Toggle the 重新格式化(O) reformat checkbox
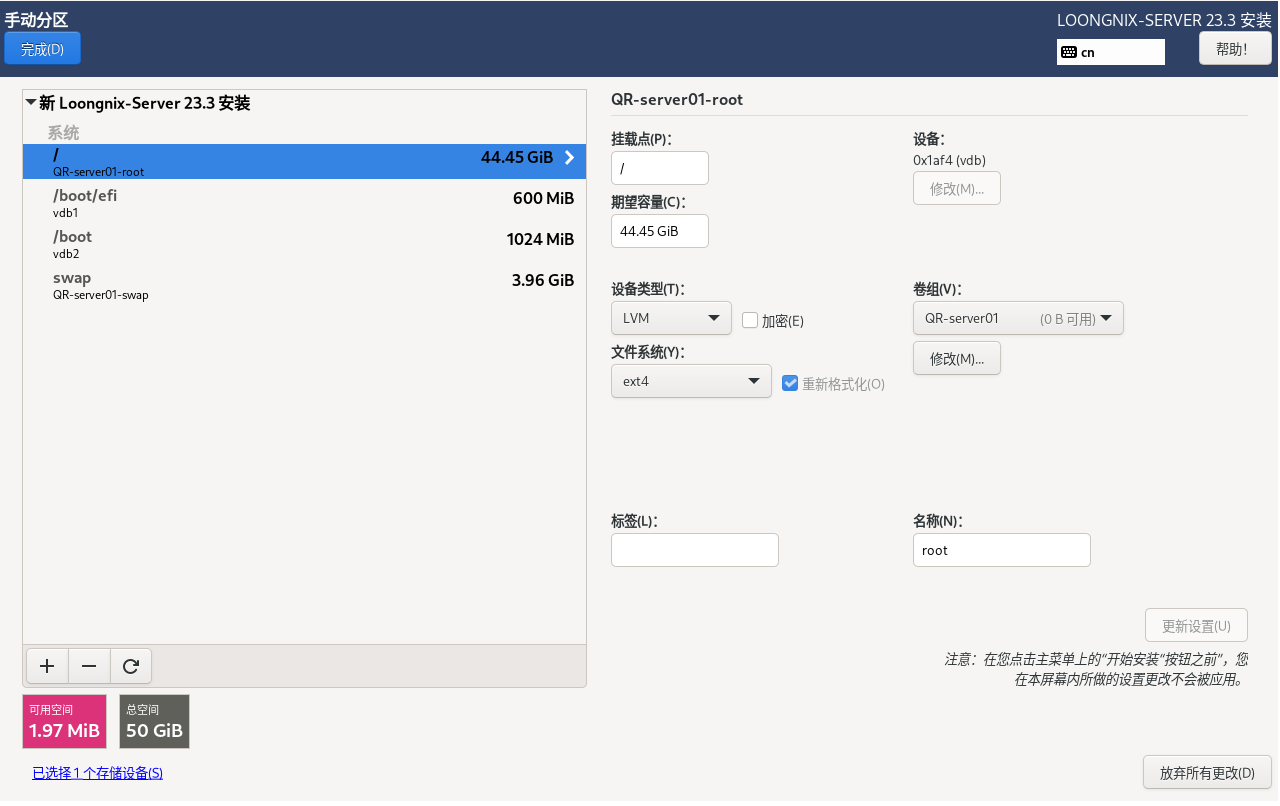 (x=790, y=383)
